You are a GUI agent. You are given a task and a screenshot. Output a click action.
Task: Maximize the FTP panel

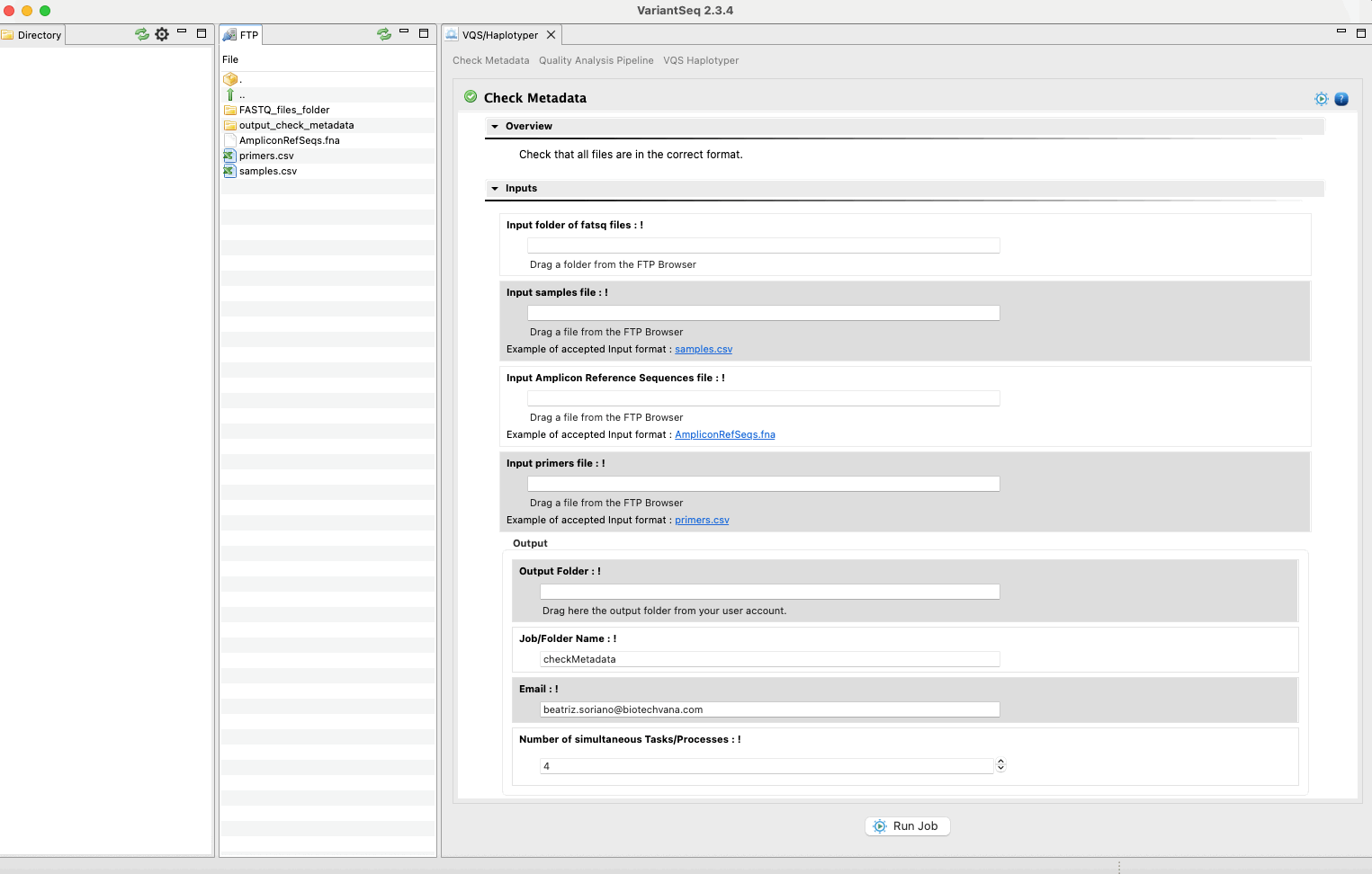point(424,33)
